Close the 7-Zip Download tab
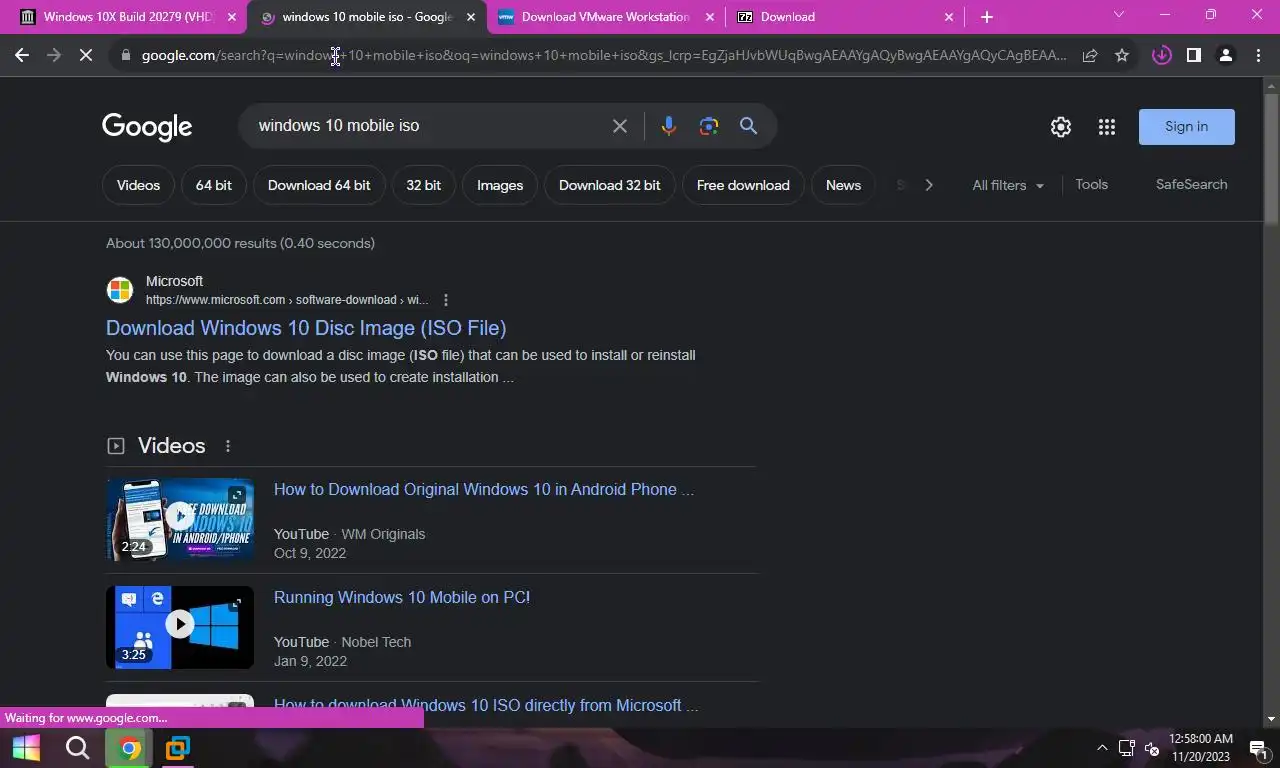This screenshot has height=768, width=1280. tap(949, 17)
